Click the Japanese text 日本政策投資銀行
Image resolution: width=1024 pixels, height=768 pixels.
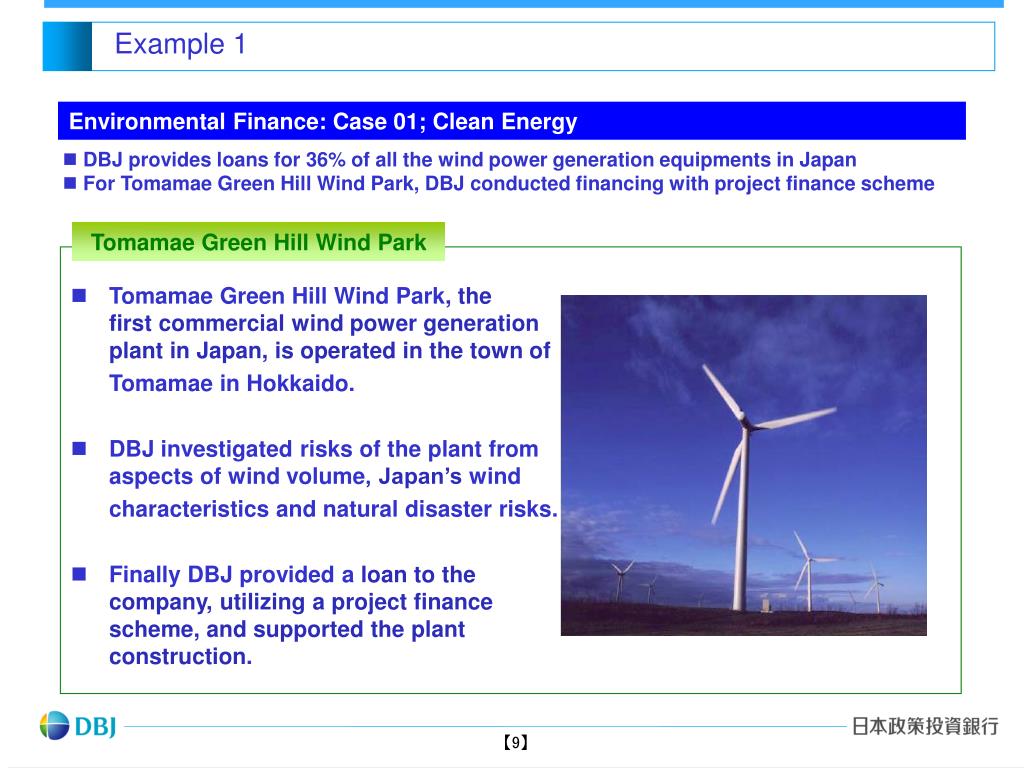pos(925,726)
